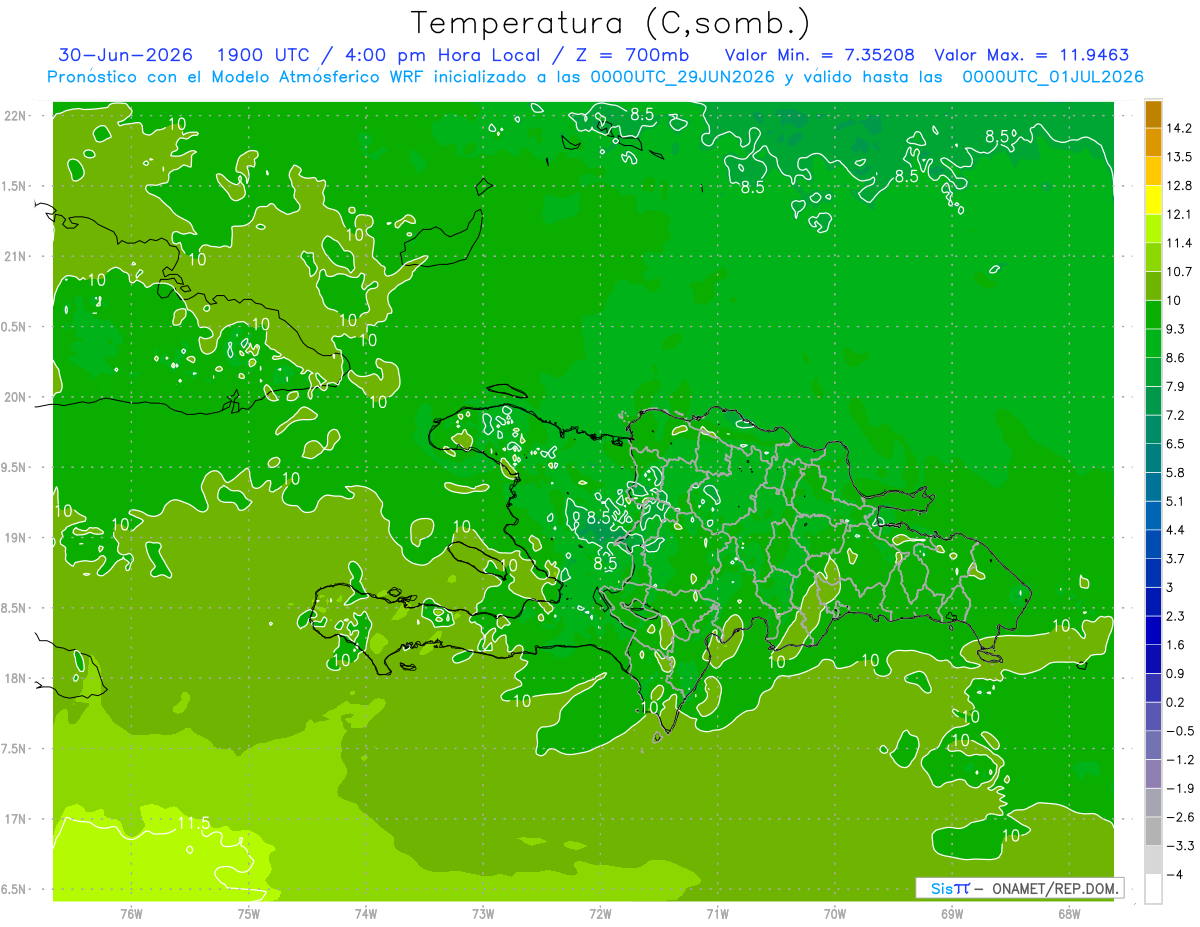Image resolution: width=1200 pixels, height=927 pixels.
Task: Click the green swatch between 8.6 and 9.3
Action: (x=1153, y=343)
